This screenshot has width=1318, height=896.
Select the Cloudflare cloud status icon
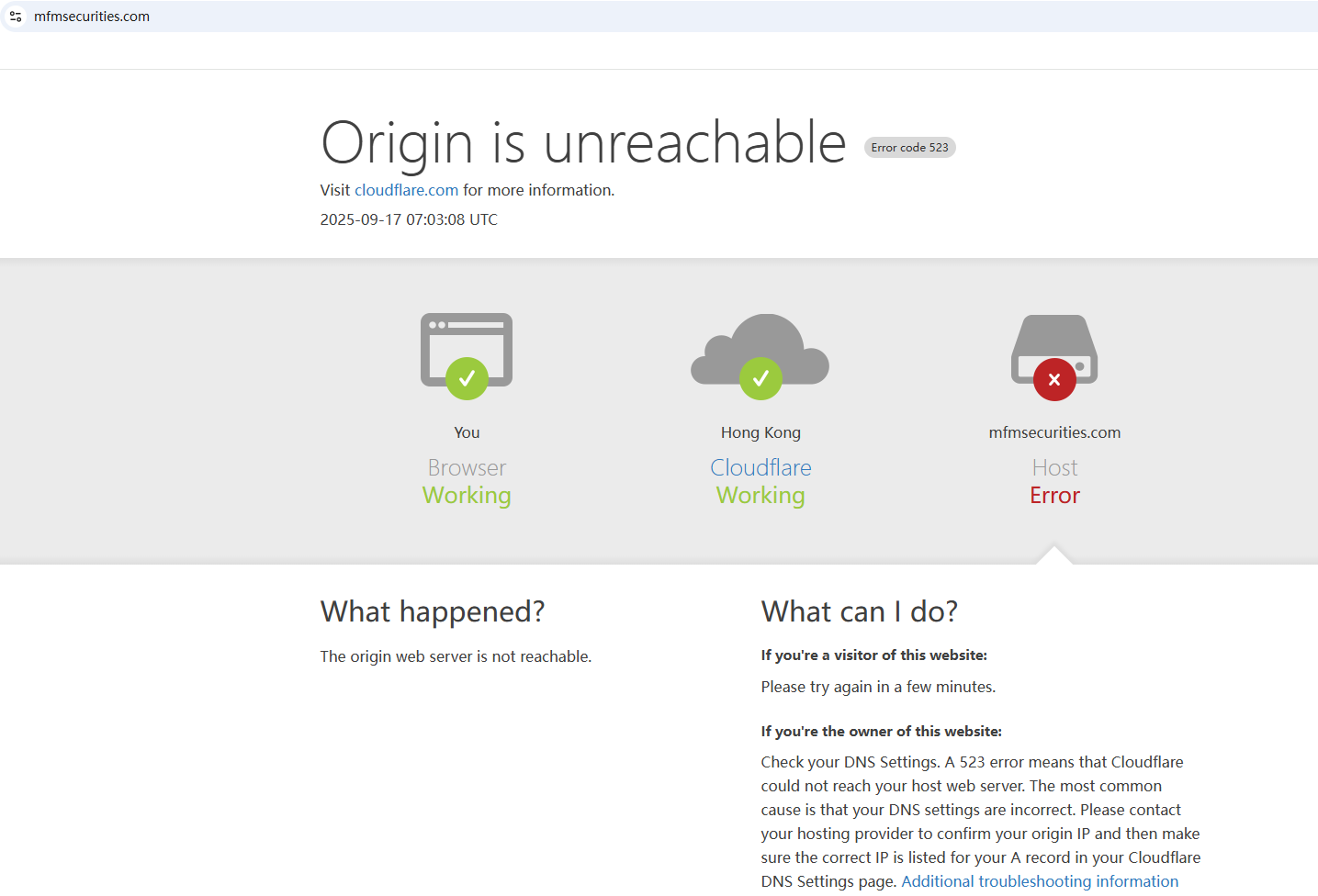760,356
